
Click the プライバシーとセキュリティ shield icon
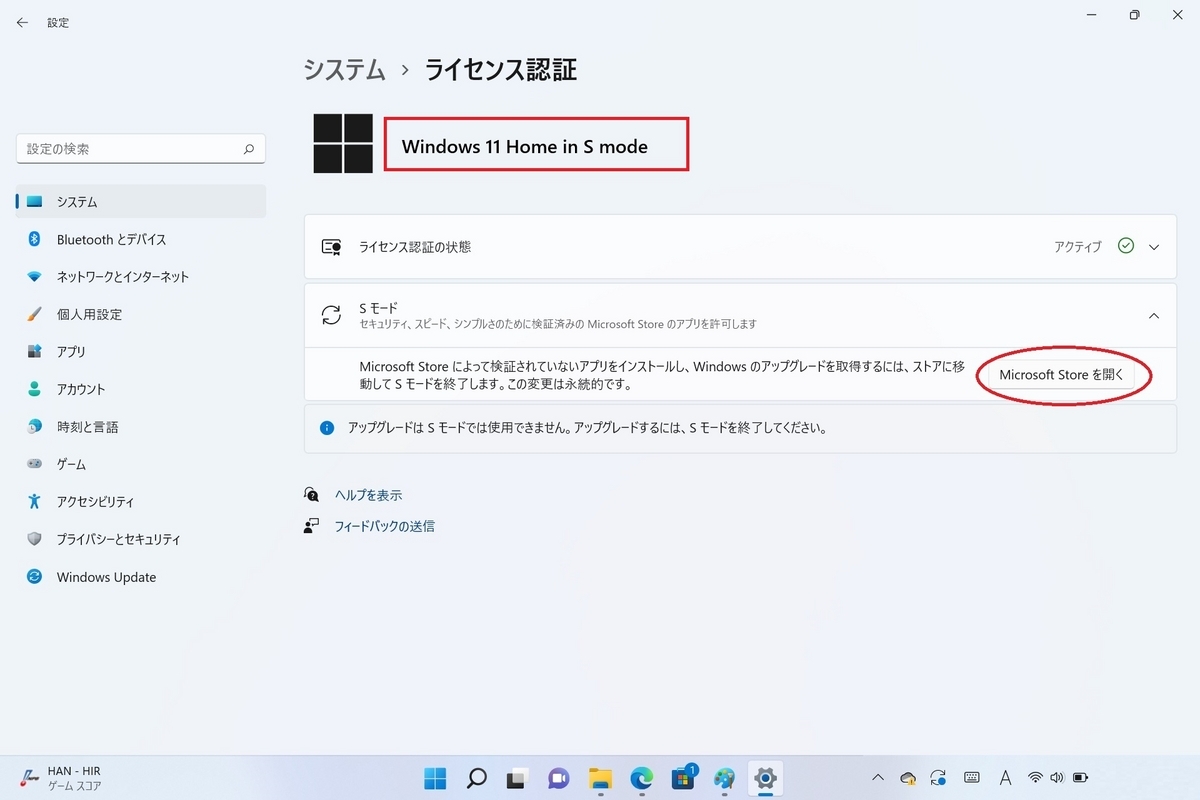coord(35,539)
